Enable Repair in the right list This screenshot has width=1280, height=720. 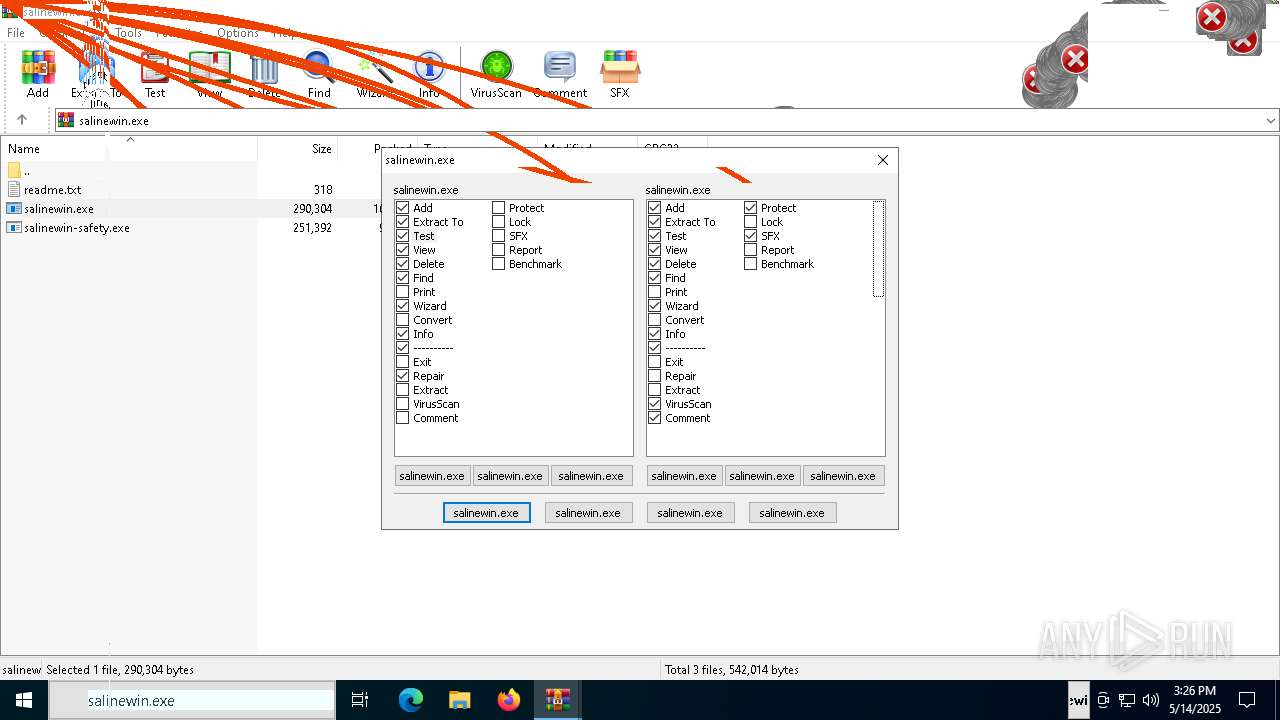pyautogui.click(x=655, y=376)
